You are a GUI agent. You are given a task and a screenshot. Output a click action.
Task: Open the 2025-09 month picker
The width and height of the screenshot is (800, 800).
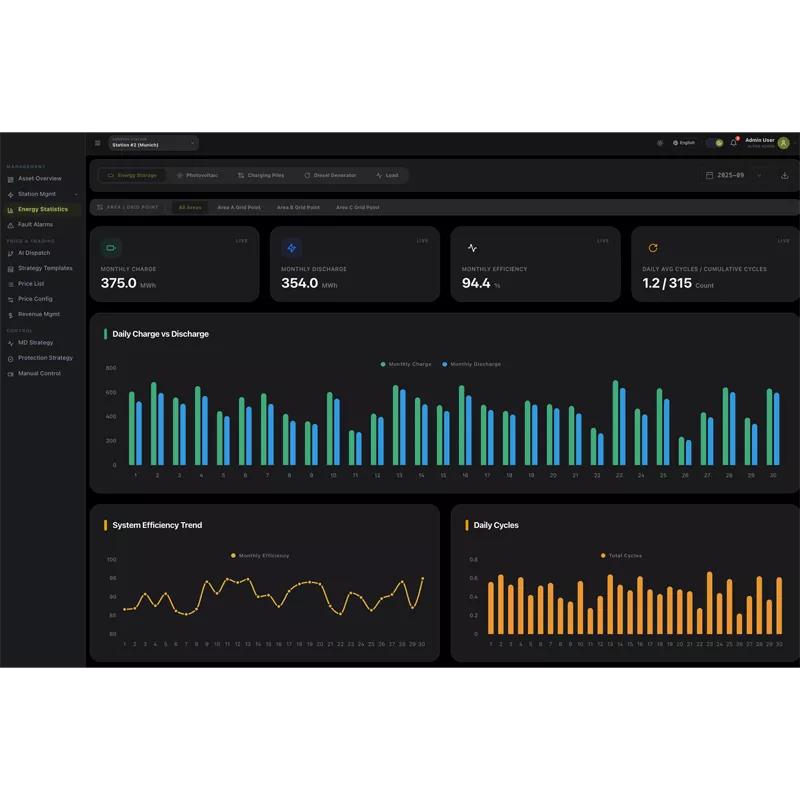pos(730,175)
